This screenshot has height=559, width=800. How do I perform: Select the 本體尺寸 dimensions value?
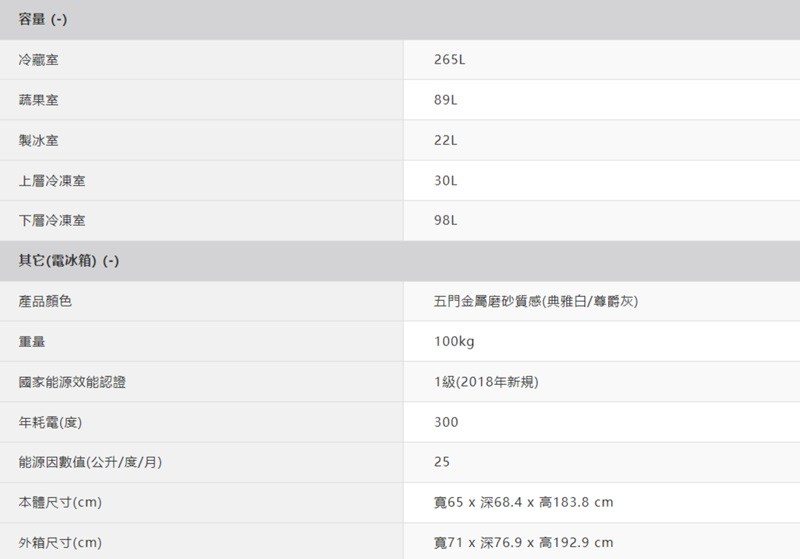[523, 502]
